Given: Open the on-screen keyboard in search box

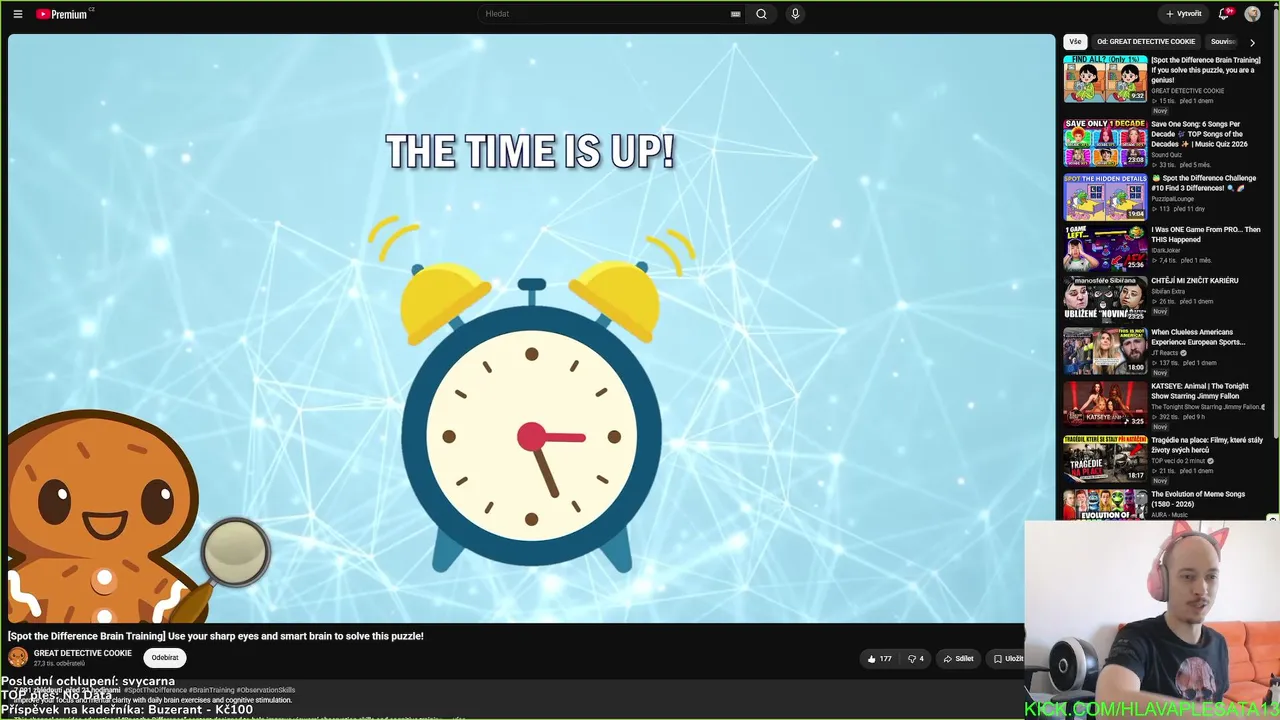Looking at the screenshot, I should [x=736, y=14].
